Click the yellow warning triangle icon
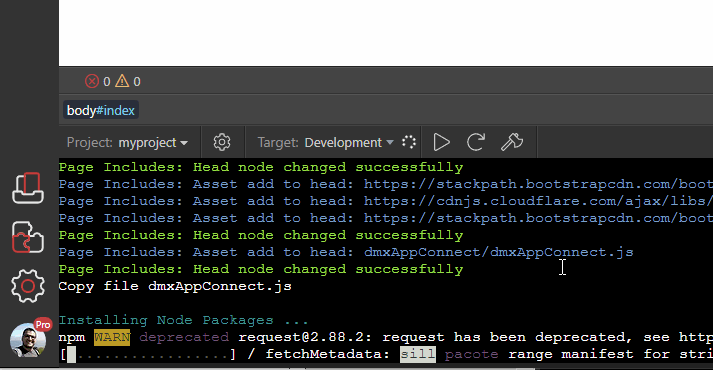 122,81
